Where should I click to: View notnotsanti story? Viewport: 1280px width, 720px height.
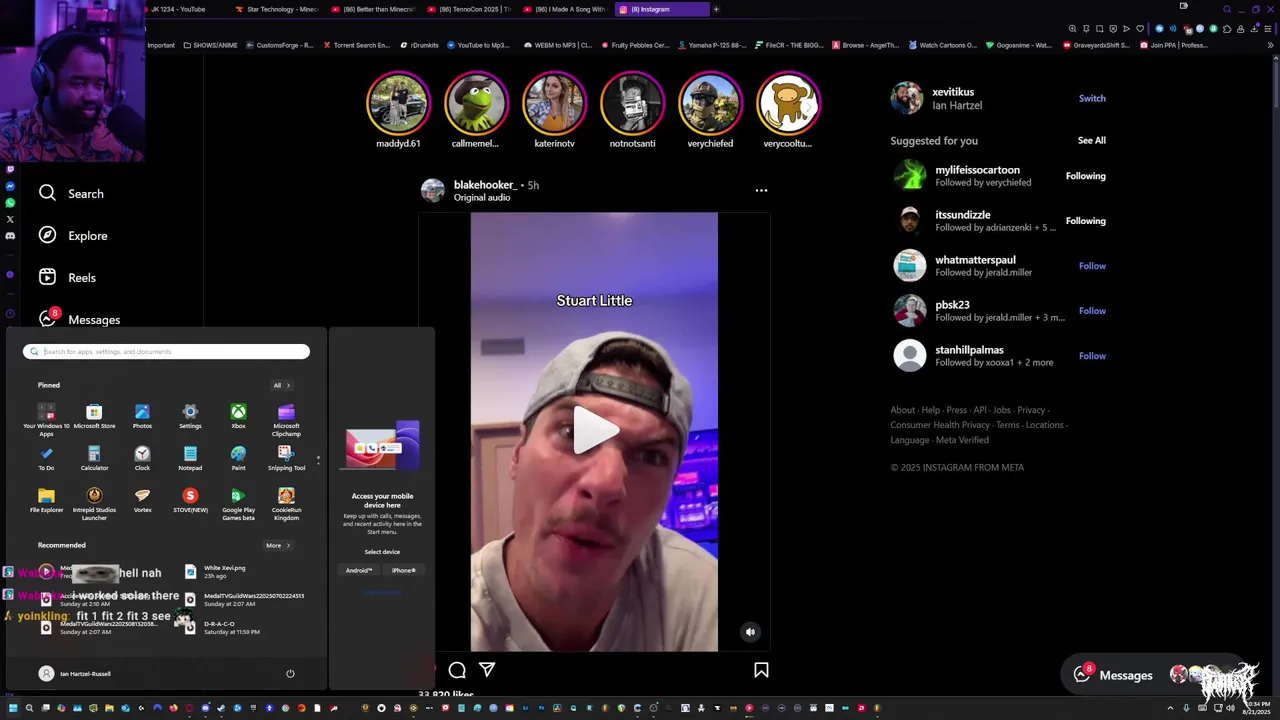[x=632, y=110]
